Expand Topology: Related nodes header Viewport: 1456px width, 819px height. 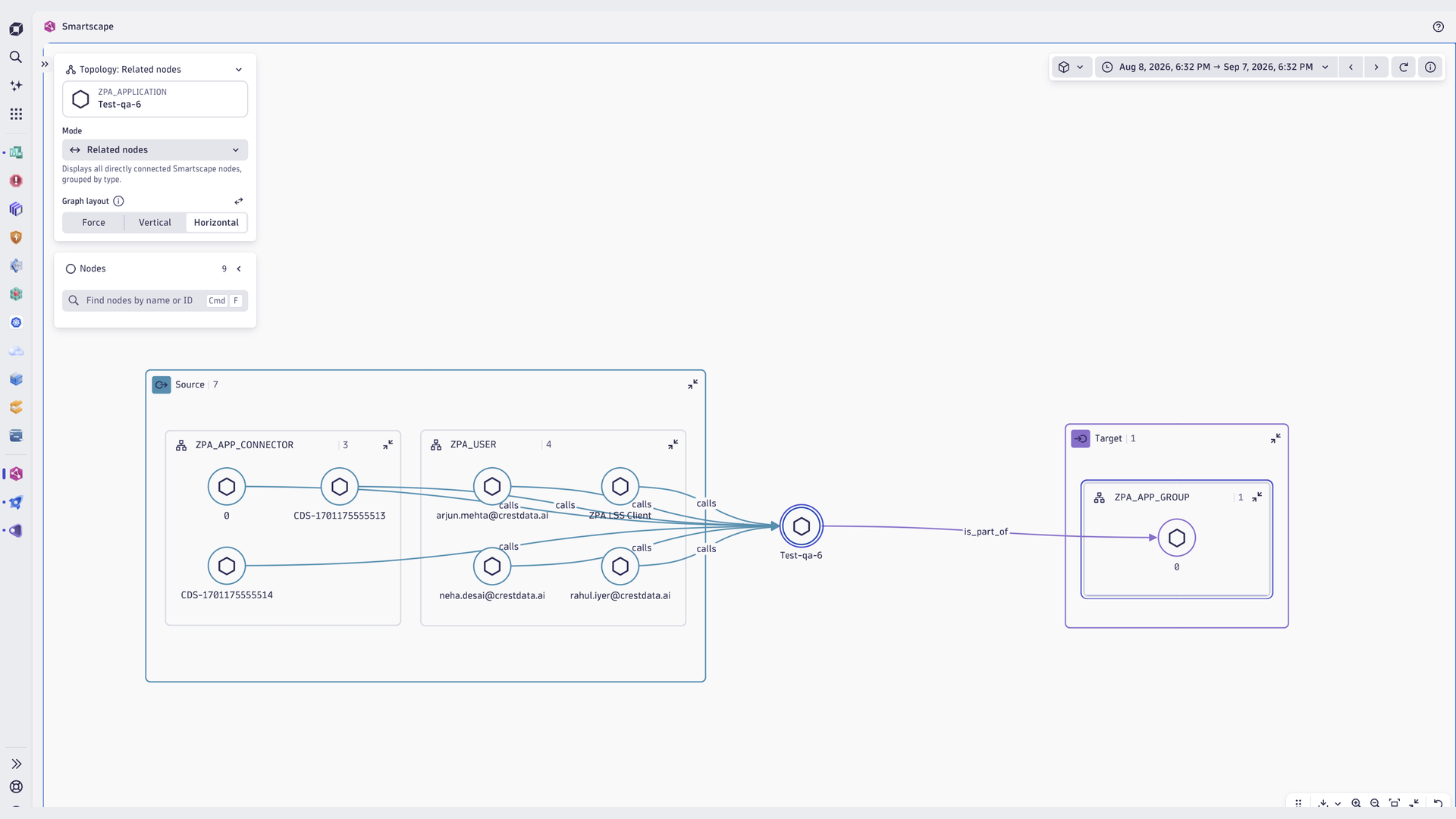click(155, 69)
